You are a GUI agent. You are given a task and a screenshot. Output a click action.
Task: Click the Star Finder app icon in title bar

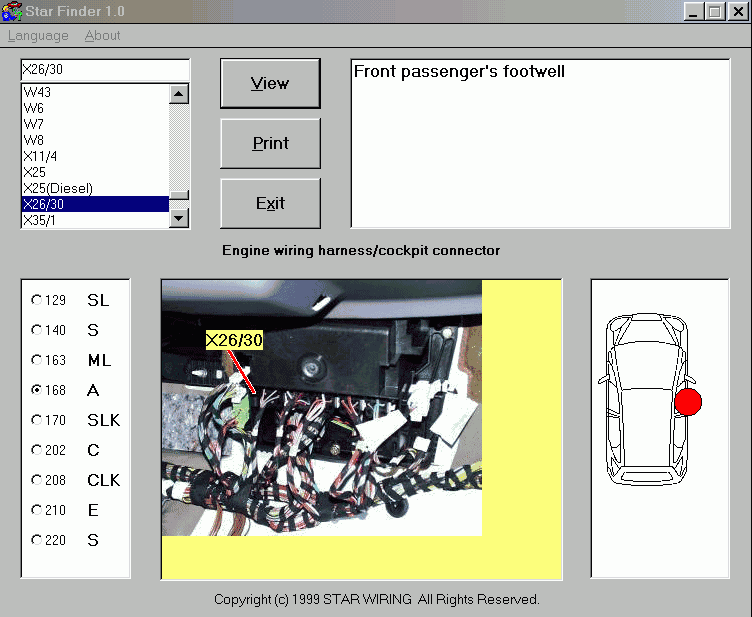[x=12, y=11]
